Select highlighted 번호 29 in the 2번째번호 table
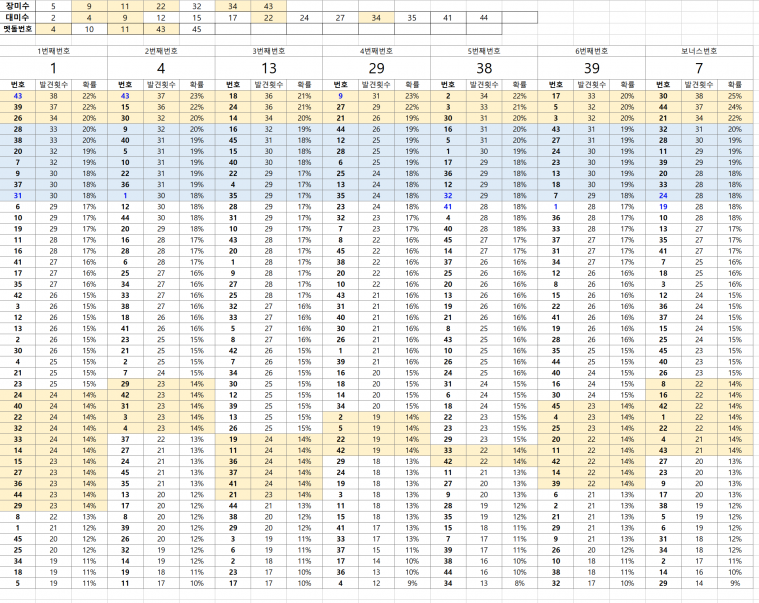Viewport: 759px width, 603px height. pyautogui.click(x=125, y=384)
